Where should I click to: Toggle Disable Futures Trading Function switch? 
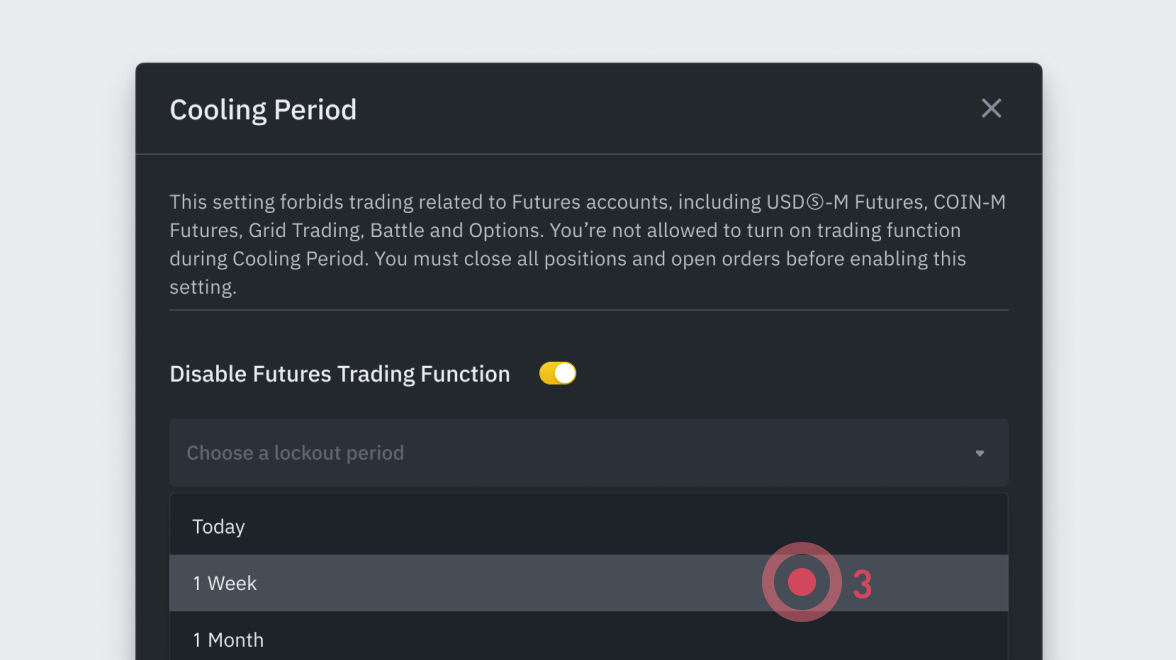point(557,374)
